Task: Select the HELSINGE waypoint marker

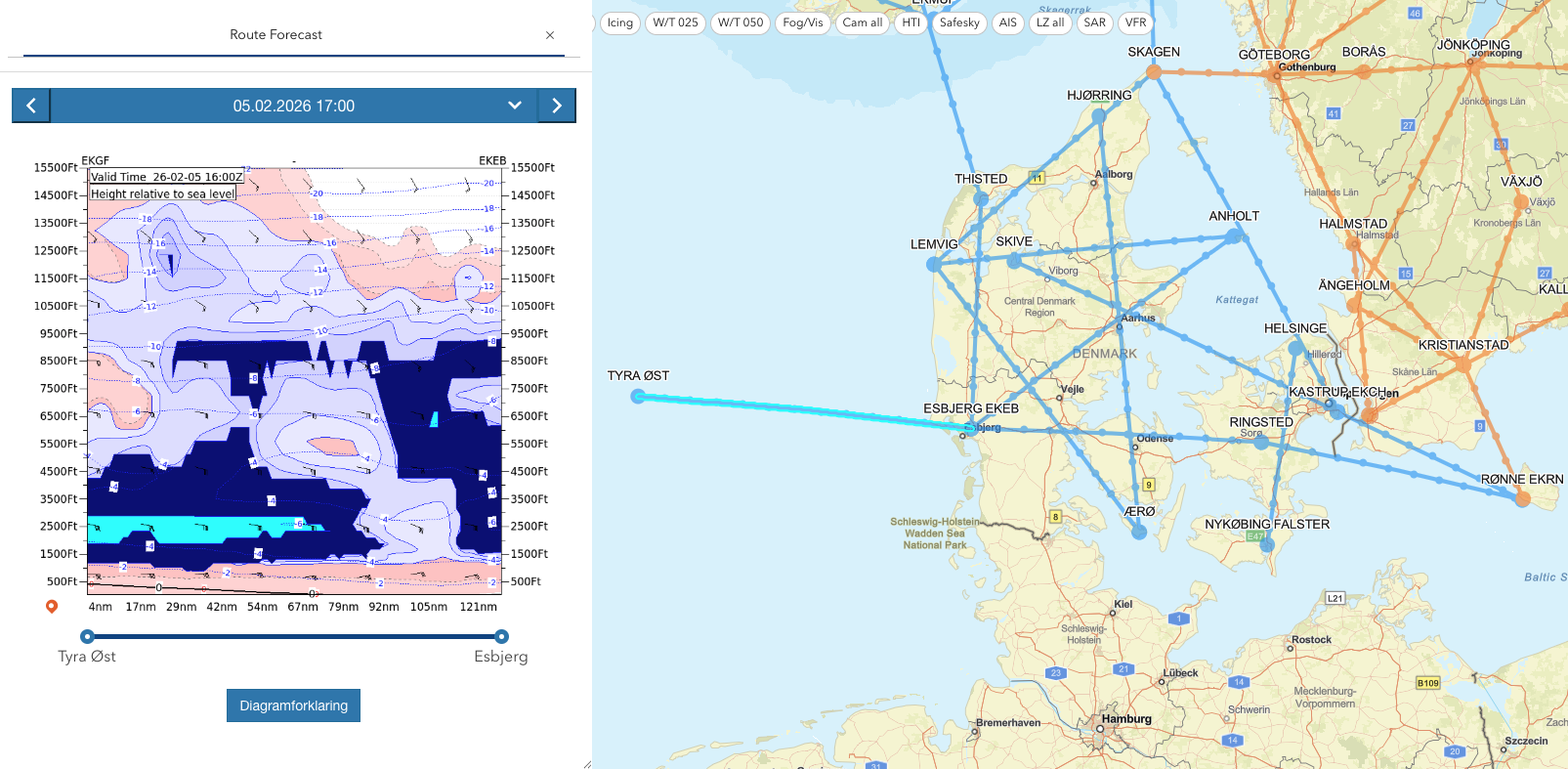Action: (1295, 348)
